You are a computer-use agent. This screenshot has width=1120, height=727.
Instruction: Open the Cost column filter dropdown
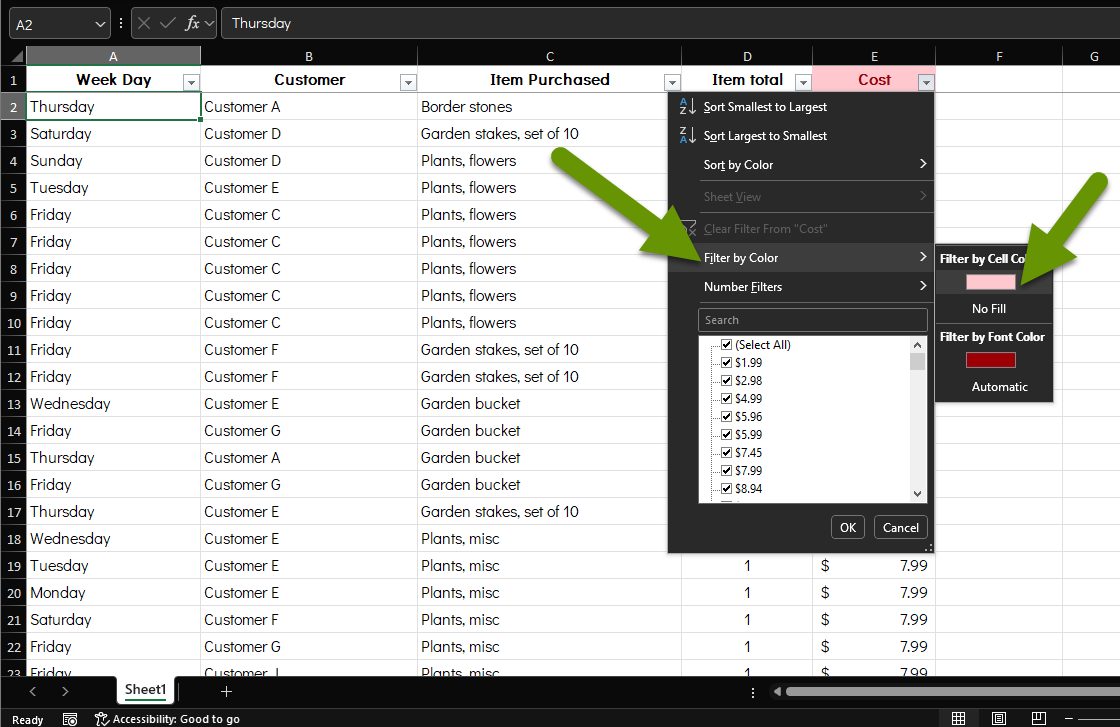(x=926, y=80)
